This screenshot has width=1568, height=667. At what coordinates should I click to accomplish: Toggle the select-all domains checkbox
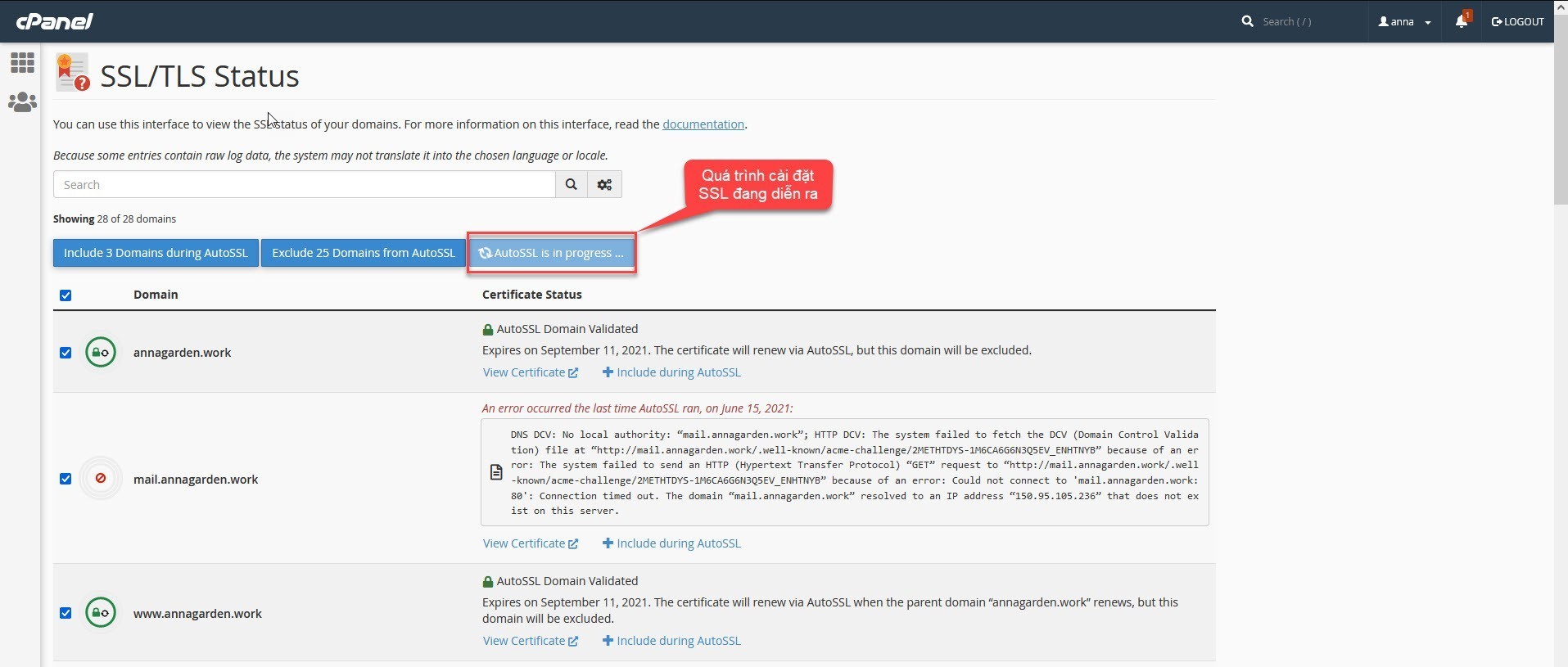point(66,295)
